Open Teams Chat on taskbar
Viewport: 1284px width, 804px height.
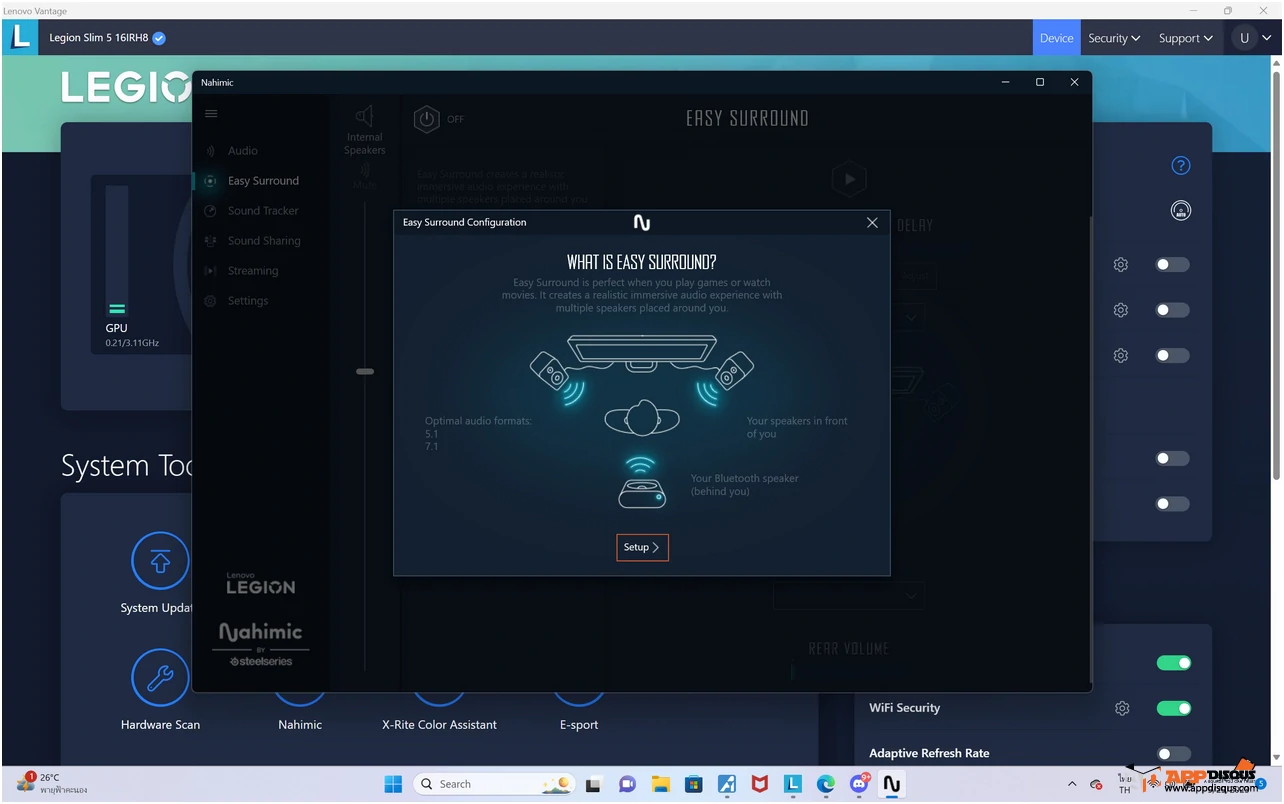[627, 784]
